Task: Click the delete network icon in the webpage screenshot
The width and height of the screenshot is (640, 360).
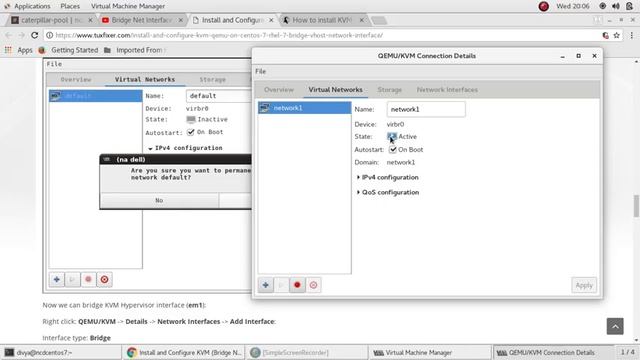Action: pyautogui.click(x=104, y=280)
